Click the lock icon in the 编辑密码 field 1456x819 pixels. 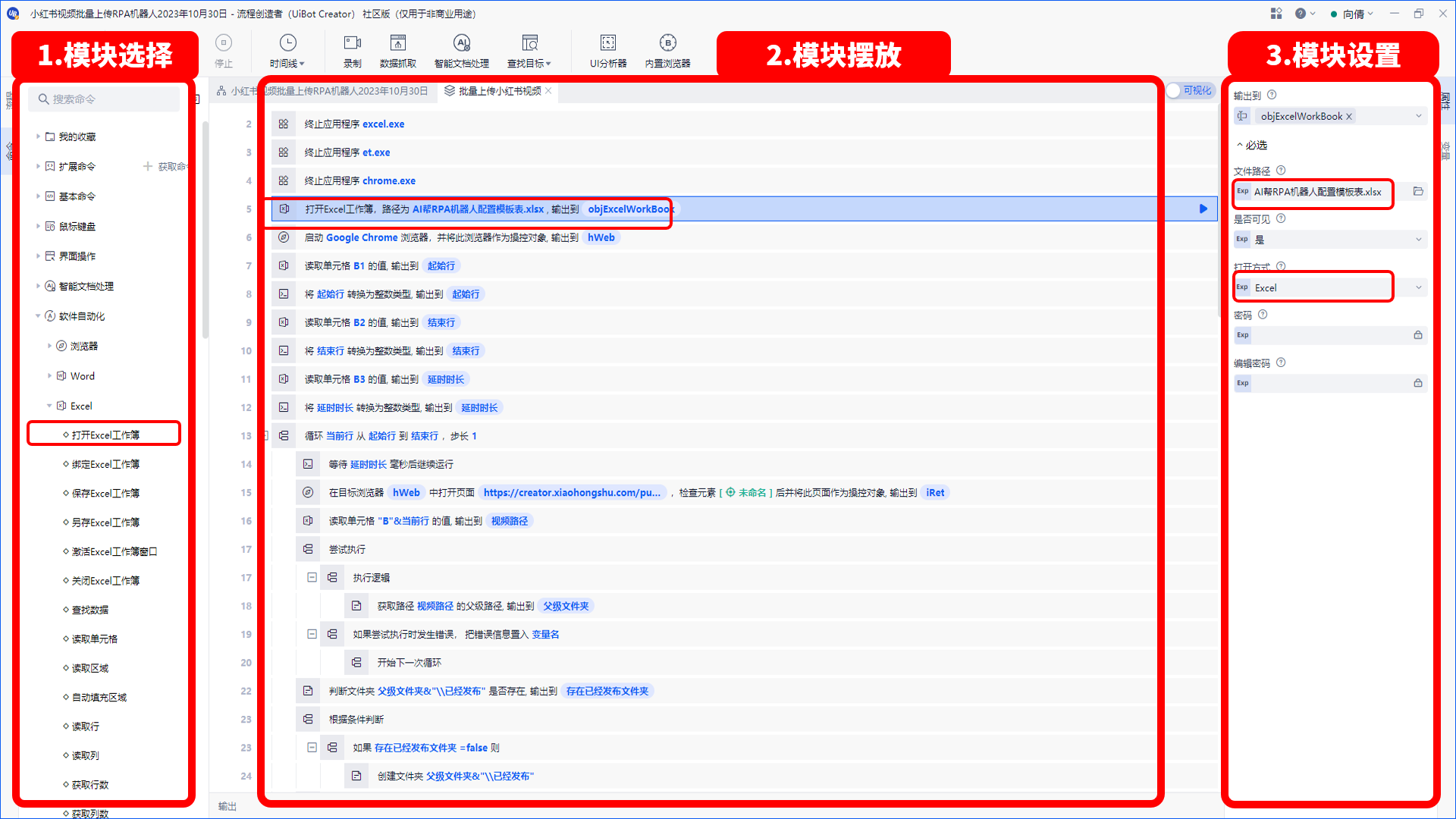[1418, 383]
